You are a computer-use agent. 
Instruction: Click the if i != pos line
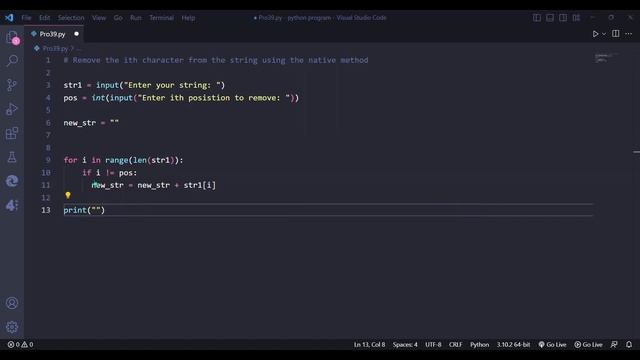click(109, 173)
